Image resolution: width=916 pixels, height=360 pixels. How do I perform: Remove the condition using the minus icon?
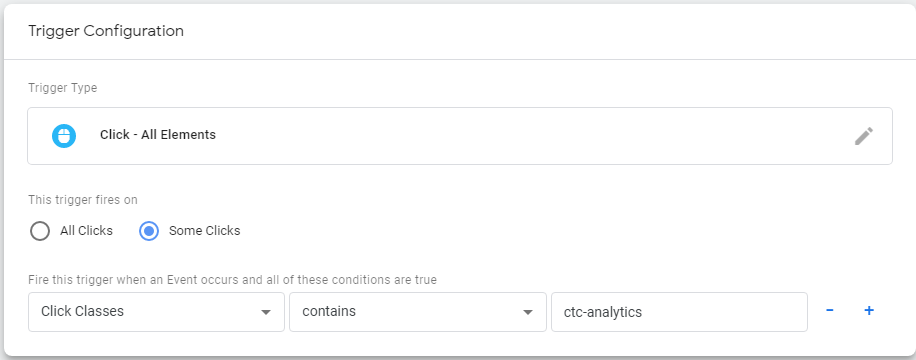click(830, 311)
